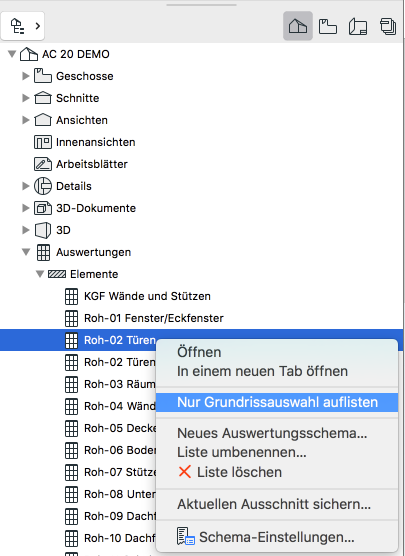Click Schema-Einstellungen settings icon
The height and width of the screenshot is (556, 405).
[x=185, y=536]
